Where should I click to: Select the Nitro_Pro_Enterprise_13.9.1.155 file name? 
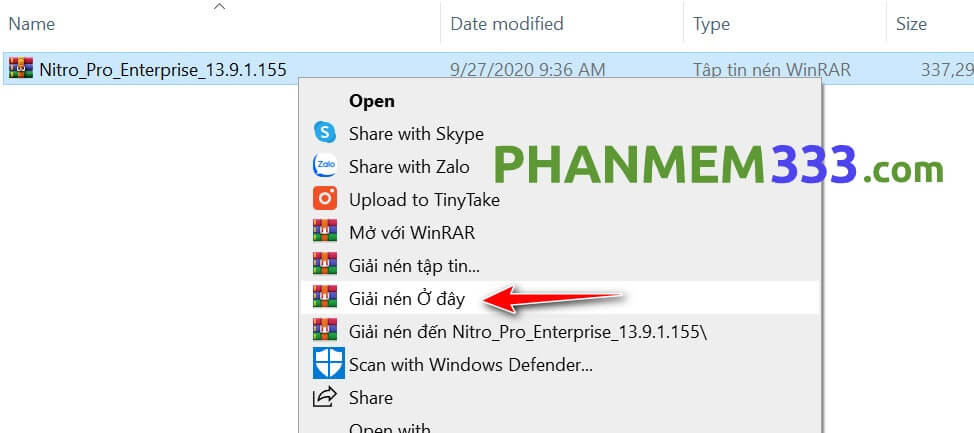tap(163, 69)
